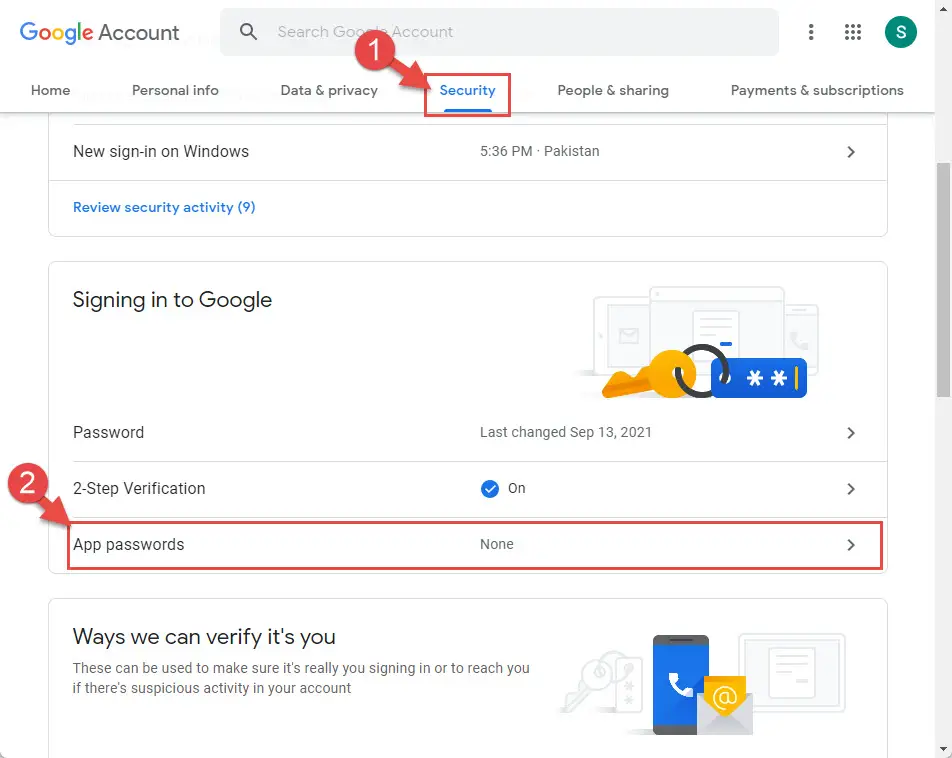Open the Google apps grid
The width and height of the screenshot is (952, 758).
pyautogui.click(x=852, y=32)
